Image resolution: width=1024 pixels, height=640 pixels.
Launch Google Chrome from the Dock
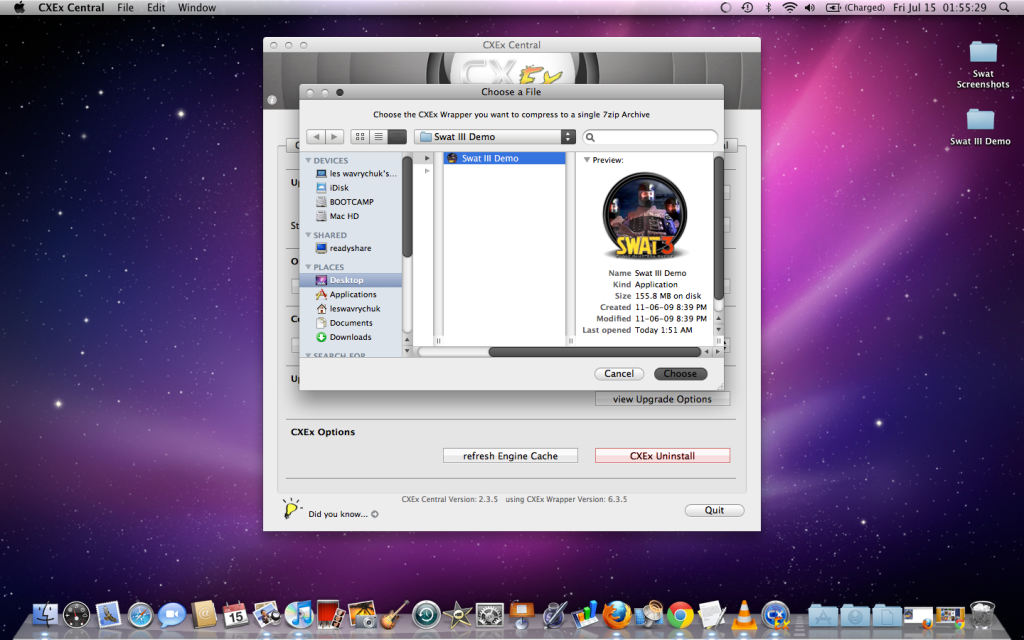[x=680, y=615]
